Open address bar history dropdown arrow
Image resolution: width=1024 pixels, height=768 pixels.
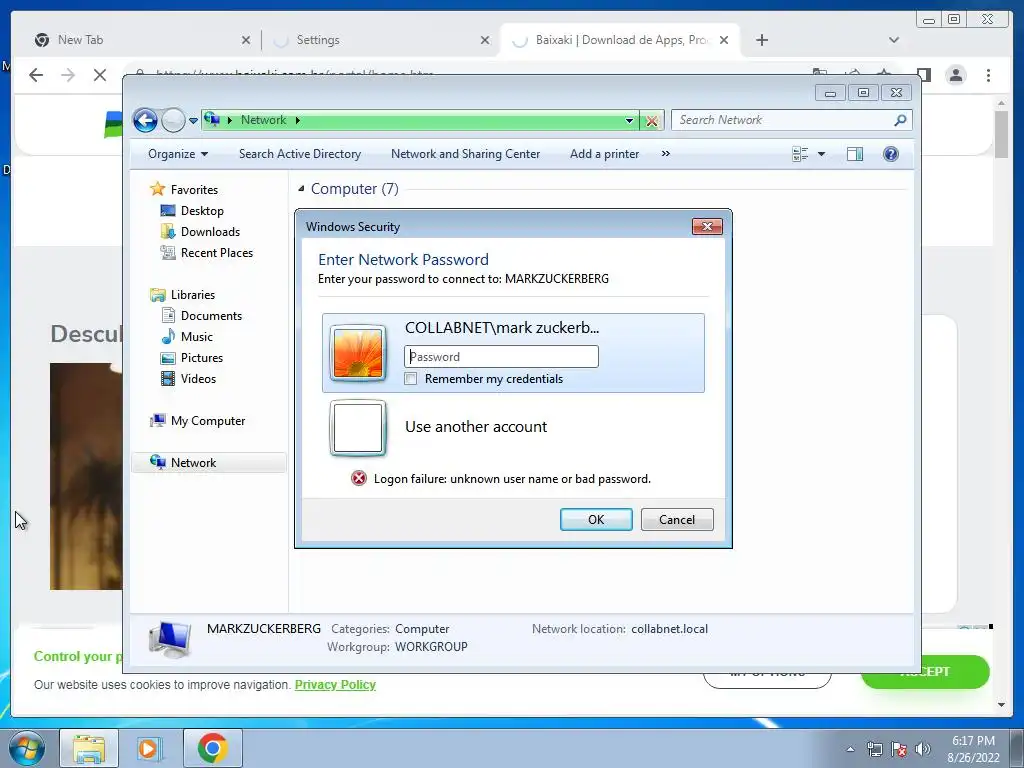[630, 120]
